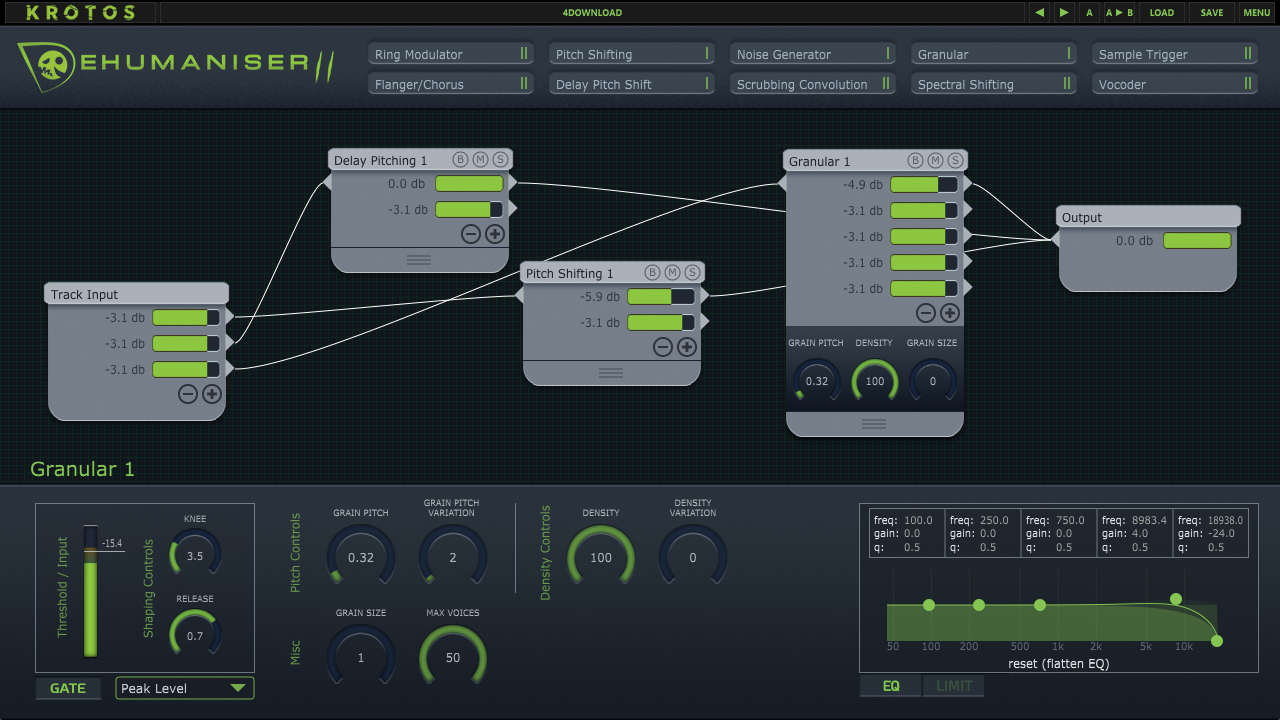Viewport: 1280px width, 720px height.
Task: Click reset (flatten EQ)
Action: pyautogui.click(x=1059, y=663)
